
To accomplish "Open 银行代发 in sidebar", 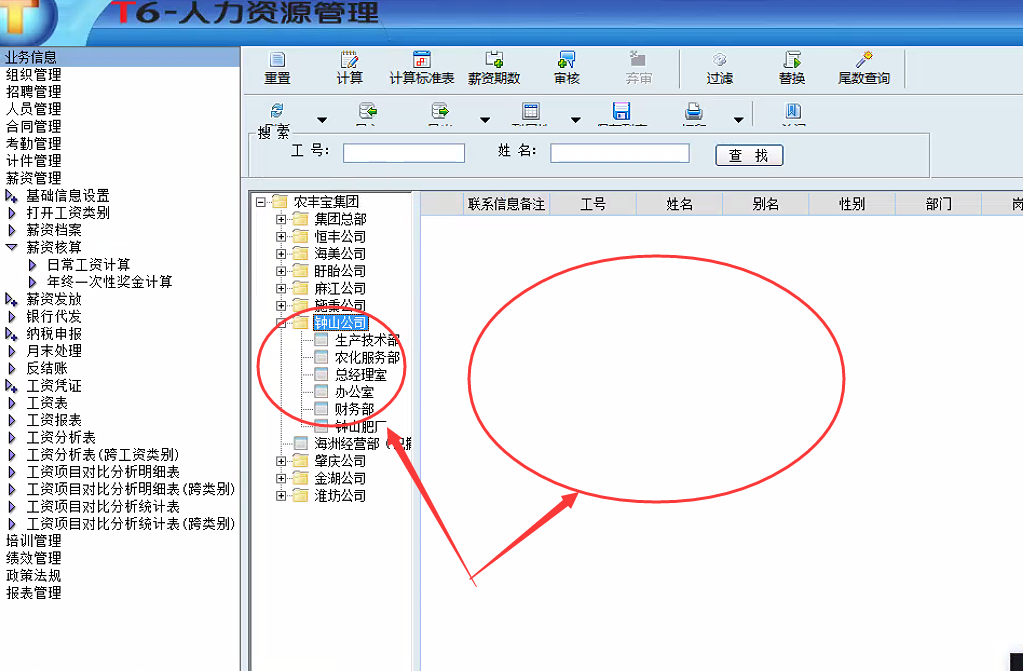I will (x=54, y=317).
